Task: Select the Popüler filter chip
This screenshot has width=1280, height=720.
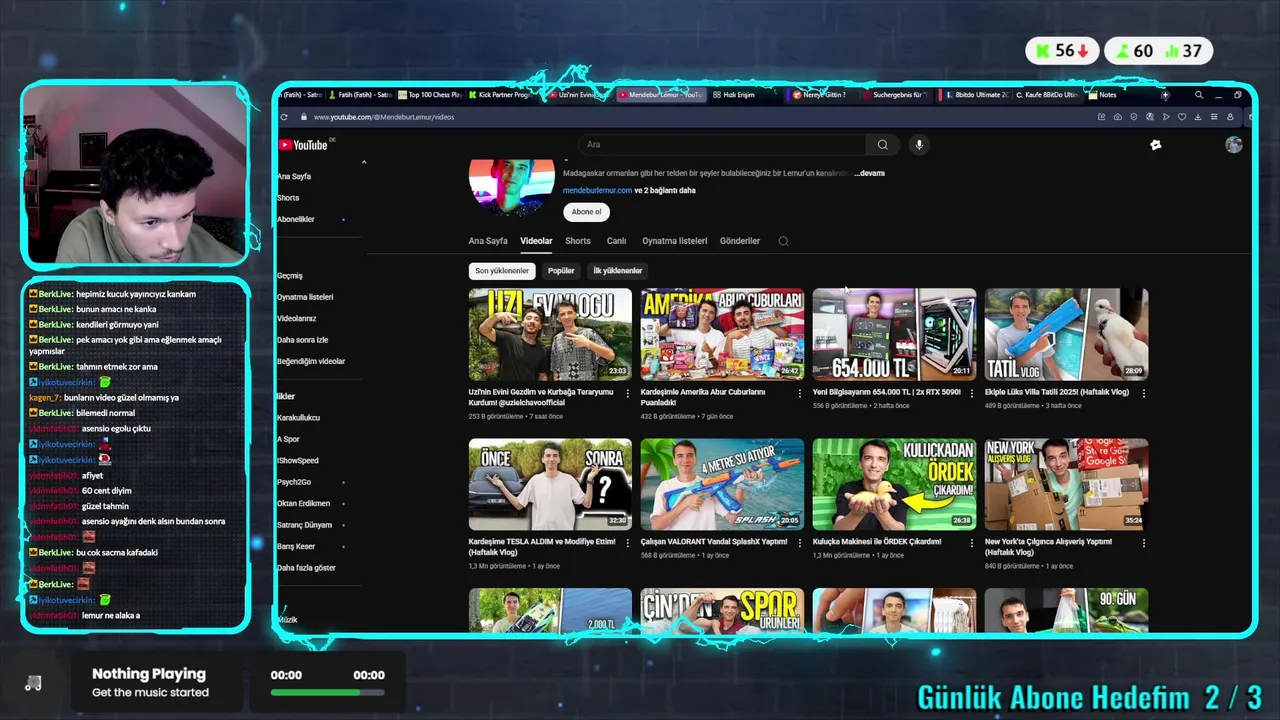Action: click(561, 271)
